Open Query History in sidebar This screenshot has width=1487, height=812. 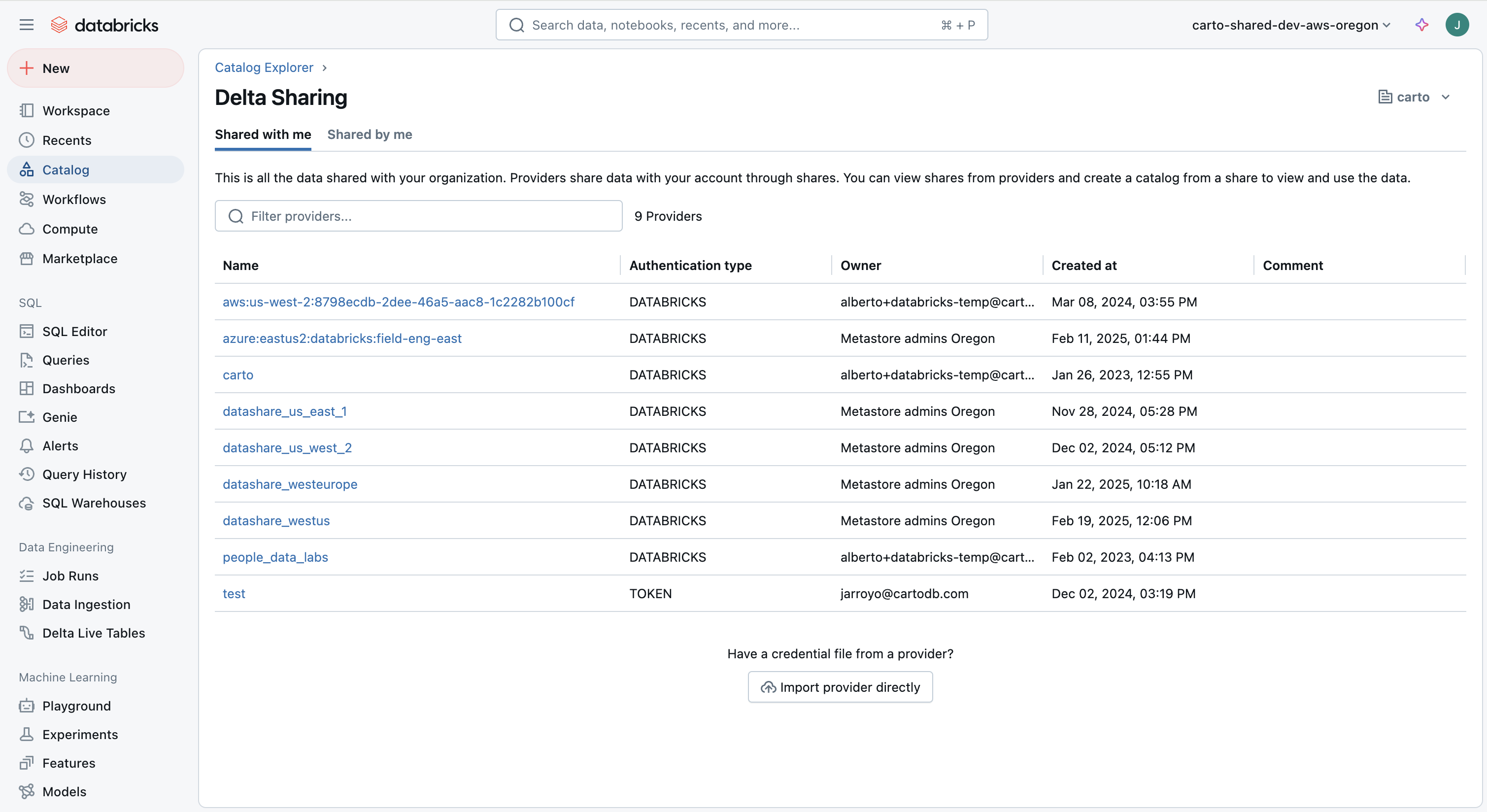[84, 474]
